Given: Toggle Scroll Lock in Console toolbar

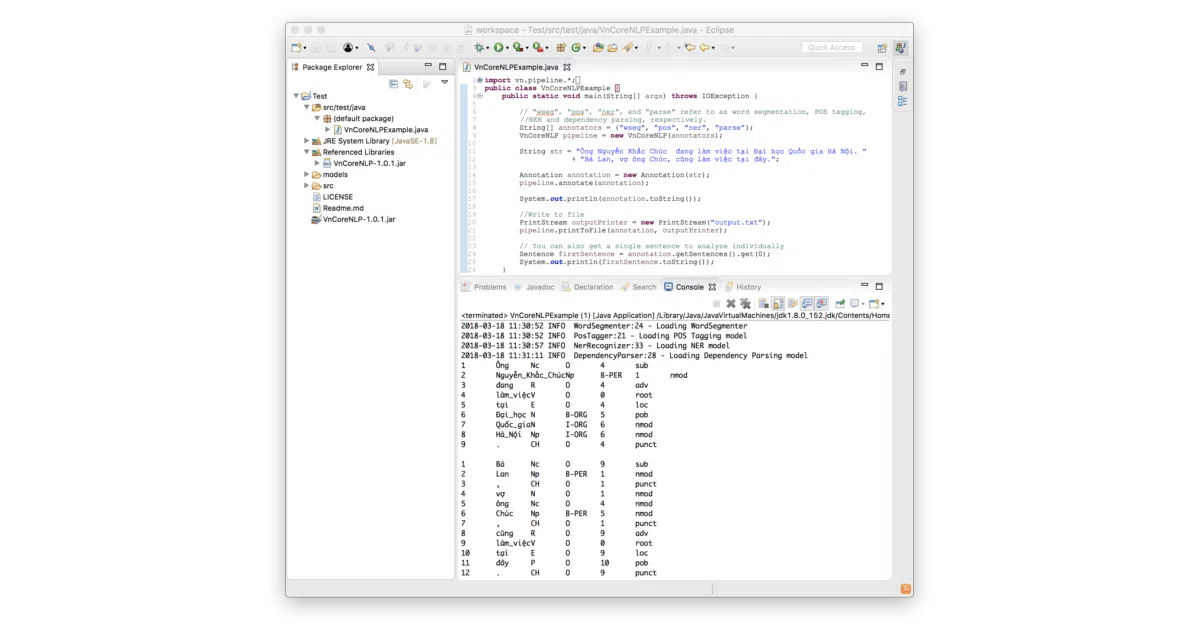Looking at the screenshot, I should tap(778, 303).
